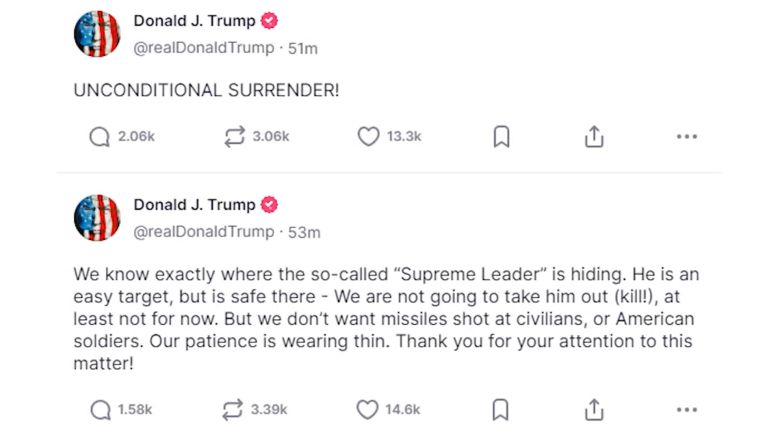
Task: Like the UNCONDITIONAL SURRENDER post
Action: tap(368, 137)
